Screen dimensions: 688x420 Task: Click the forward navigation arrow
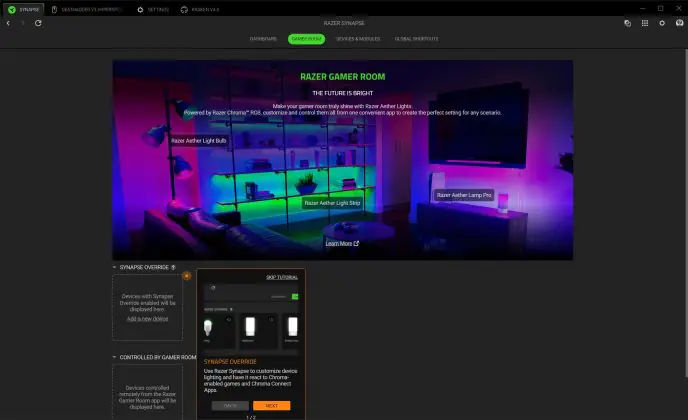23,23
